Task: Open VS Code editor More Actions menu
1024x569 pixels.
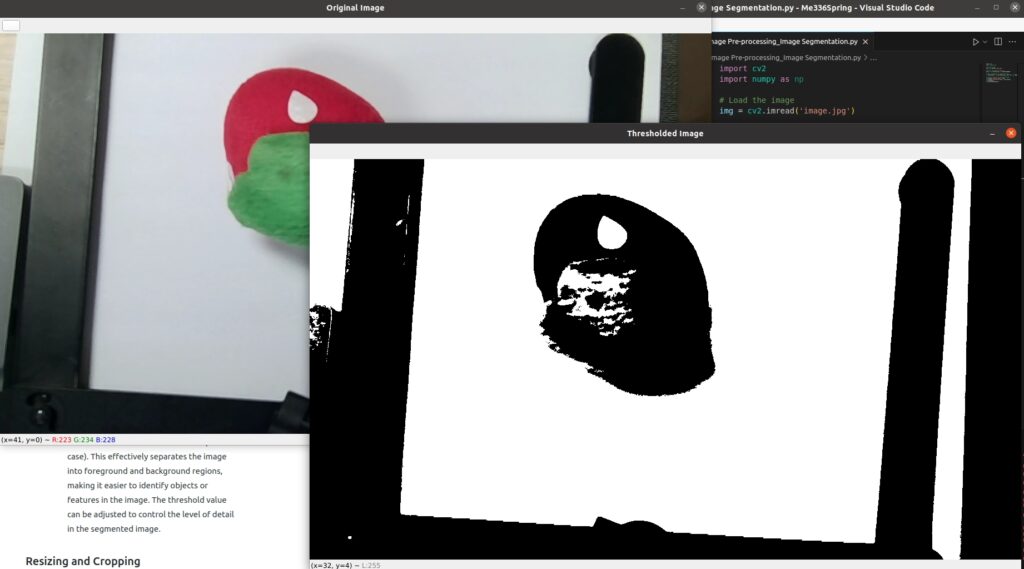Action: (x=1012, y=42)
